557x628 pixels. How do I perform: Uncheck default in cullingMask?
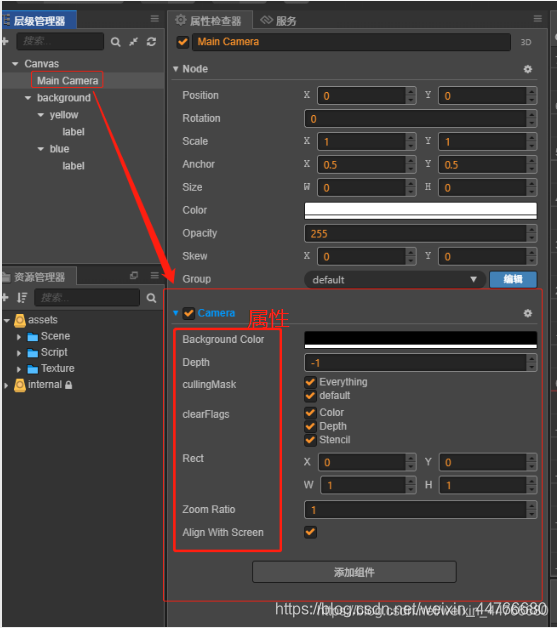point(310,396)
